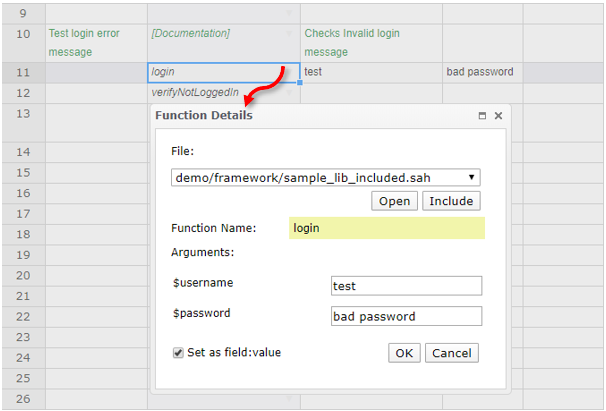Click the bad password cell
Image resolution: width=606 pixels, height=411 pixels.
[x=482, y=72]
